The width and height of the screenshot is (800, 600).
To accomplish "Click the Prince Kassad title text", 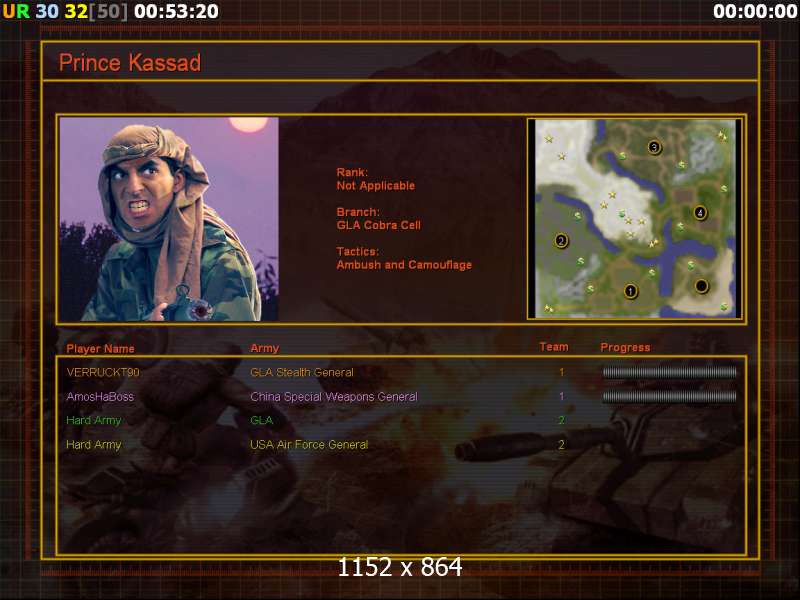I will 130,63.
